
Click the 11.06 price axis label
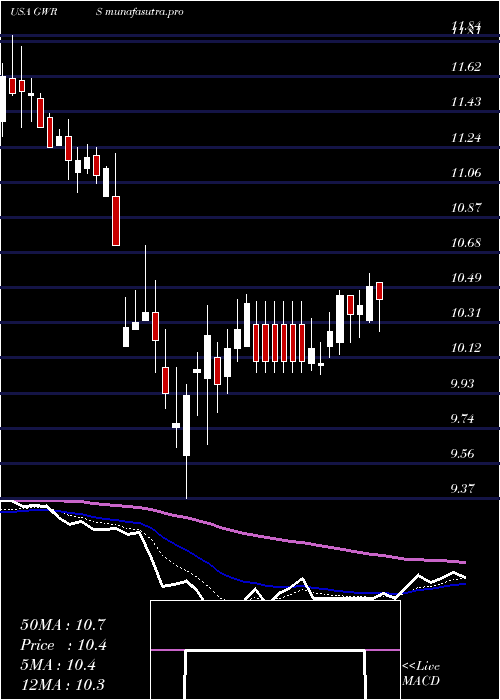click(x=466, y=173)
